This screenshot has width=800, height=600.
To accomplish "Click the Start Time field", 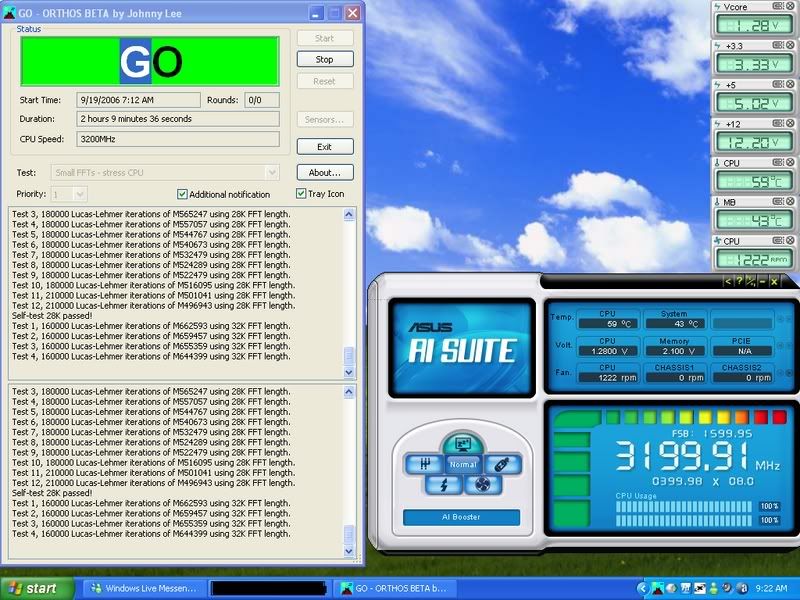I will (x=138, y=100).
